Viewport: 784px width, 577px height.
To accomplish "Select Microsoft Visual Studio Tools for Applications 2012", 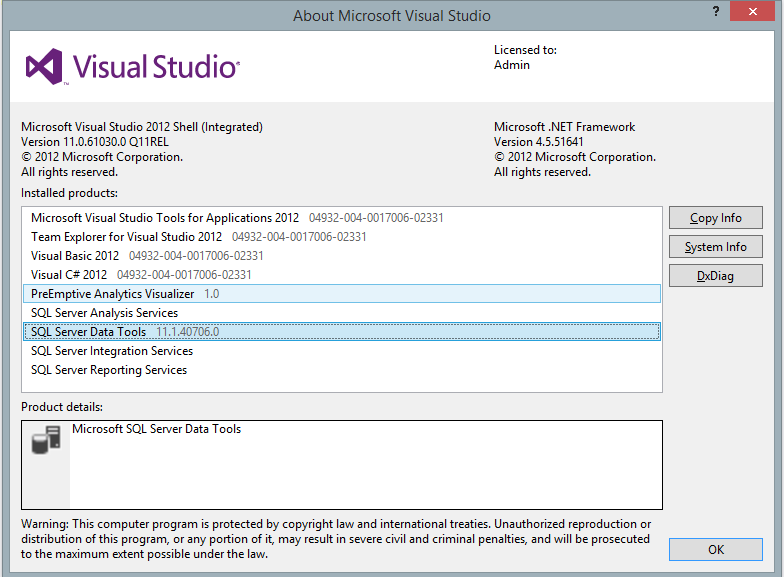I will click(342, 218).
